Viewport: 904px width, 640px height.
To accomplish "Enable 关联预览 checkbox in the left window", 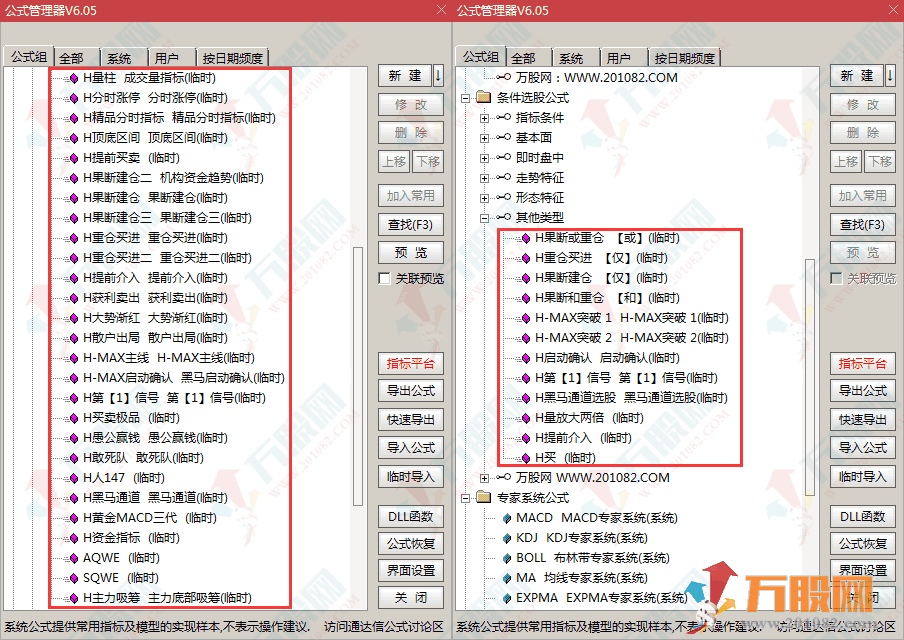I will pyautogui.click(x=385, y=279).
